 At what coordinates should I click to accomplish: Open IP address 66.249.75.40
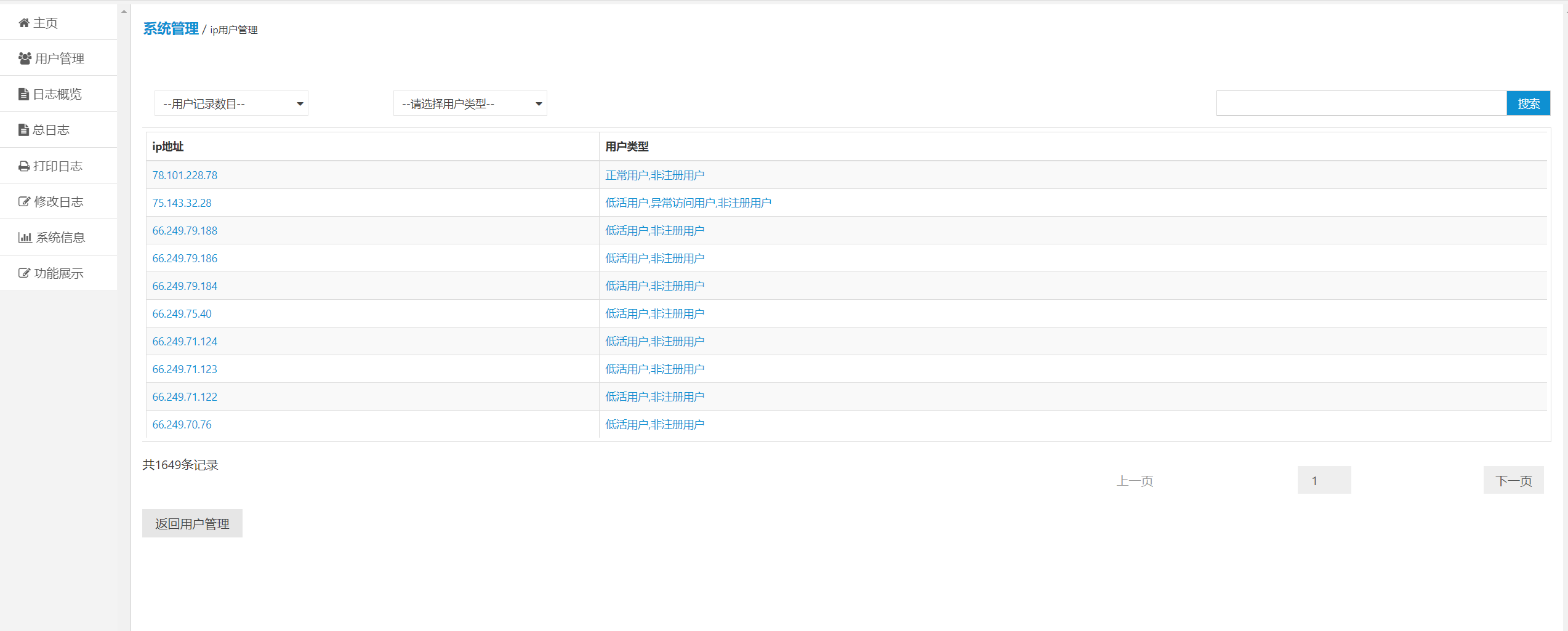pyautogui.click(x=182, y=314)
